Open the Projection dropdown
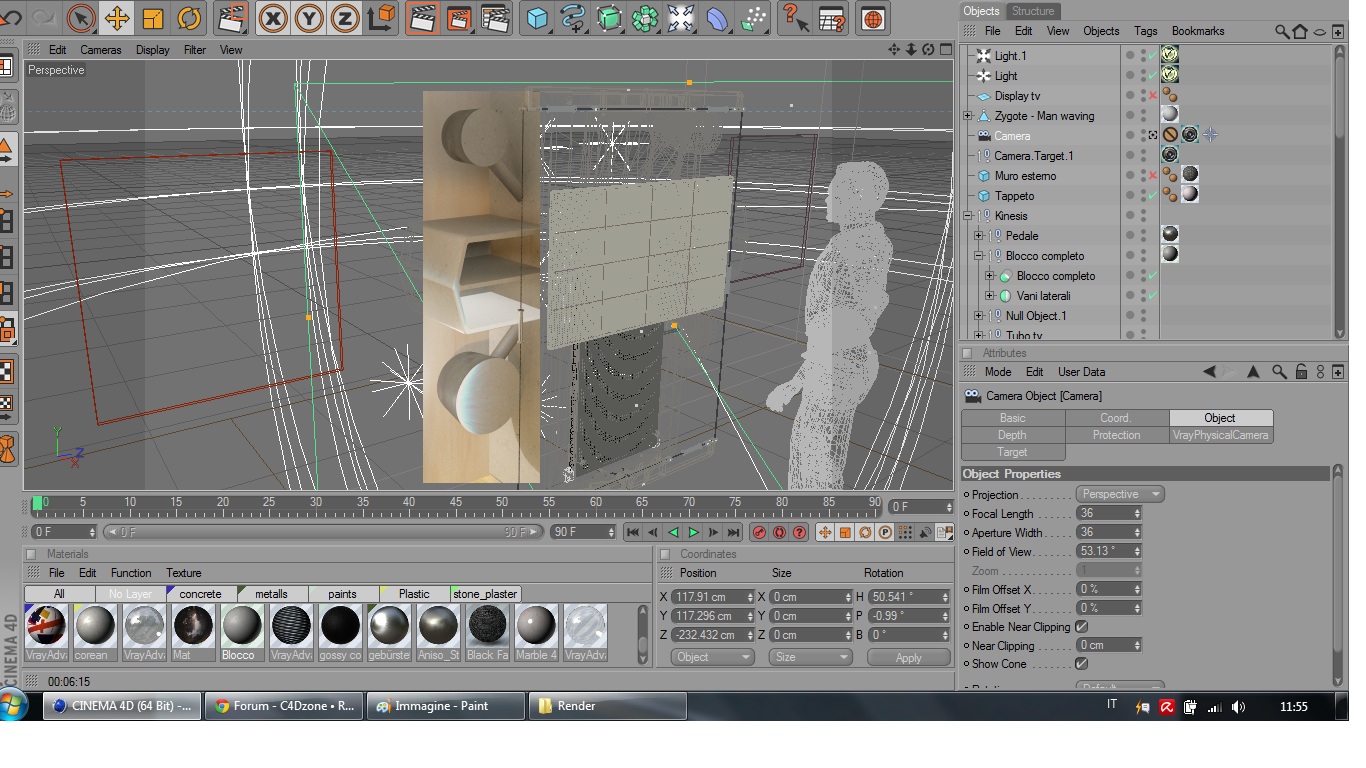This screenshot has height=768, width=1366. coord(1120,494)
